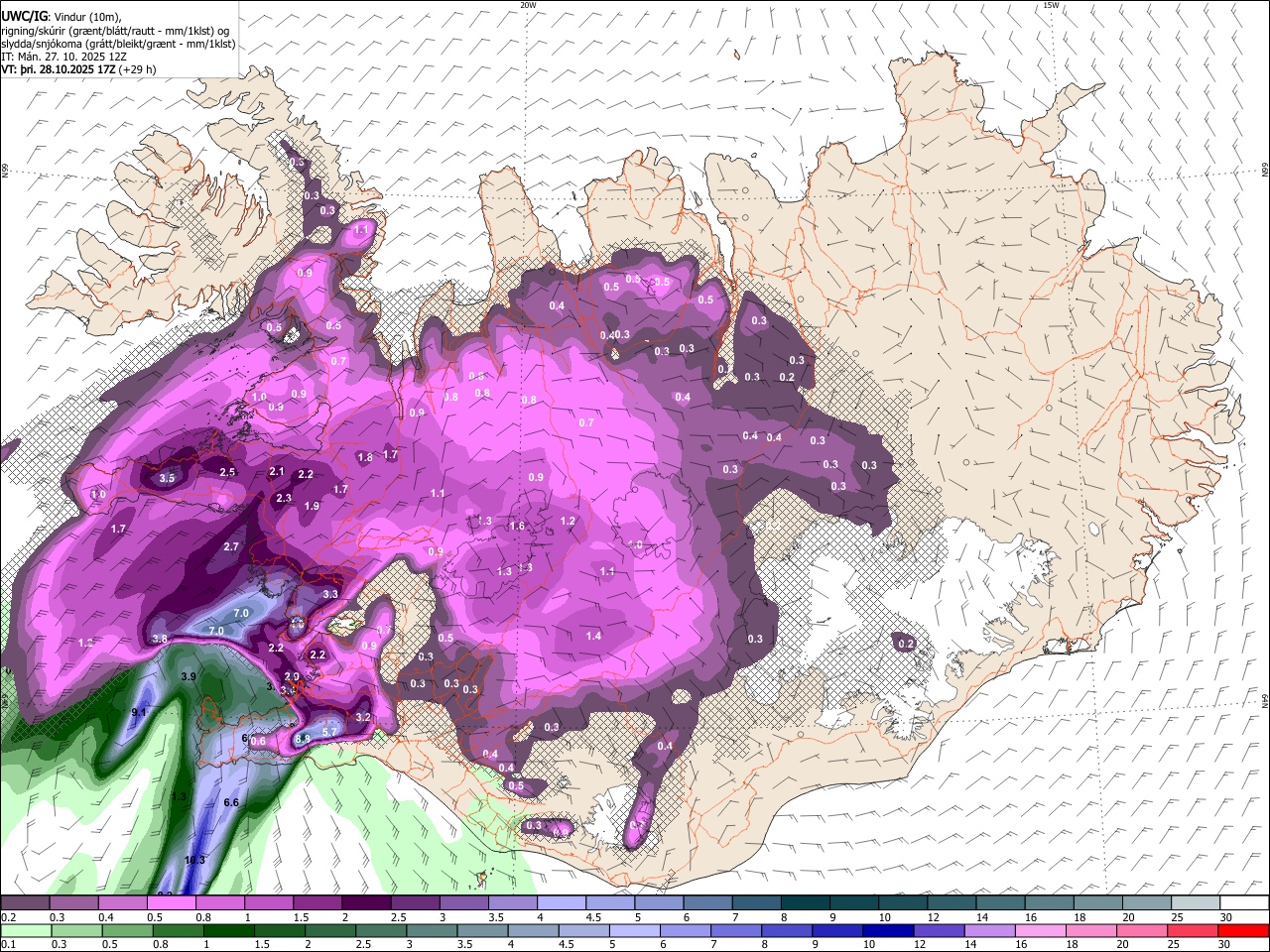Click the grey-purple legend swatch from 0.2 to 0.3

click(x=24, y=903)
